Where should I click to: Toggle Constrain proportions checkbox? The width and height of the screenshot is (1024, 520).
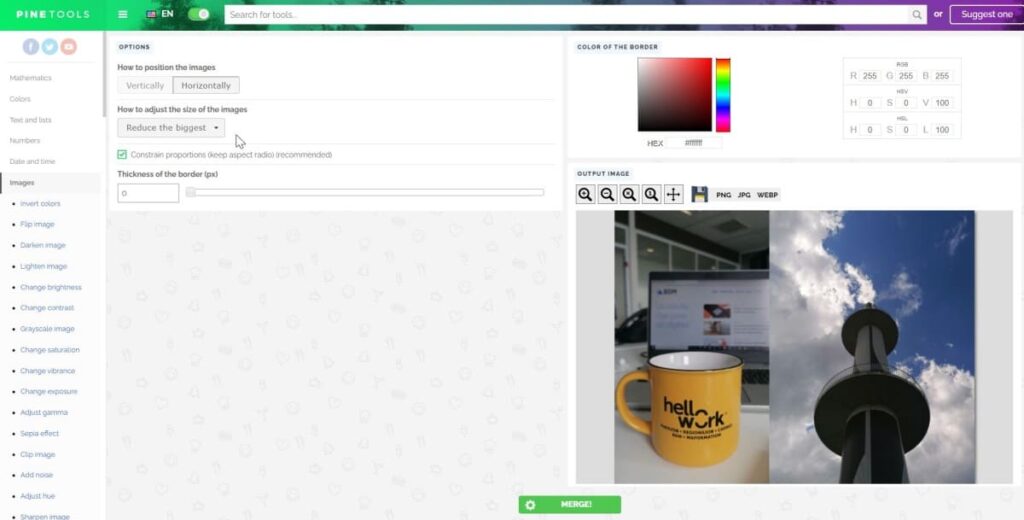pyautogui.click(x=122, y=155)
